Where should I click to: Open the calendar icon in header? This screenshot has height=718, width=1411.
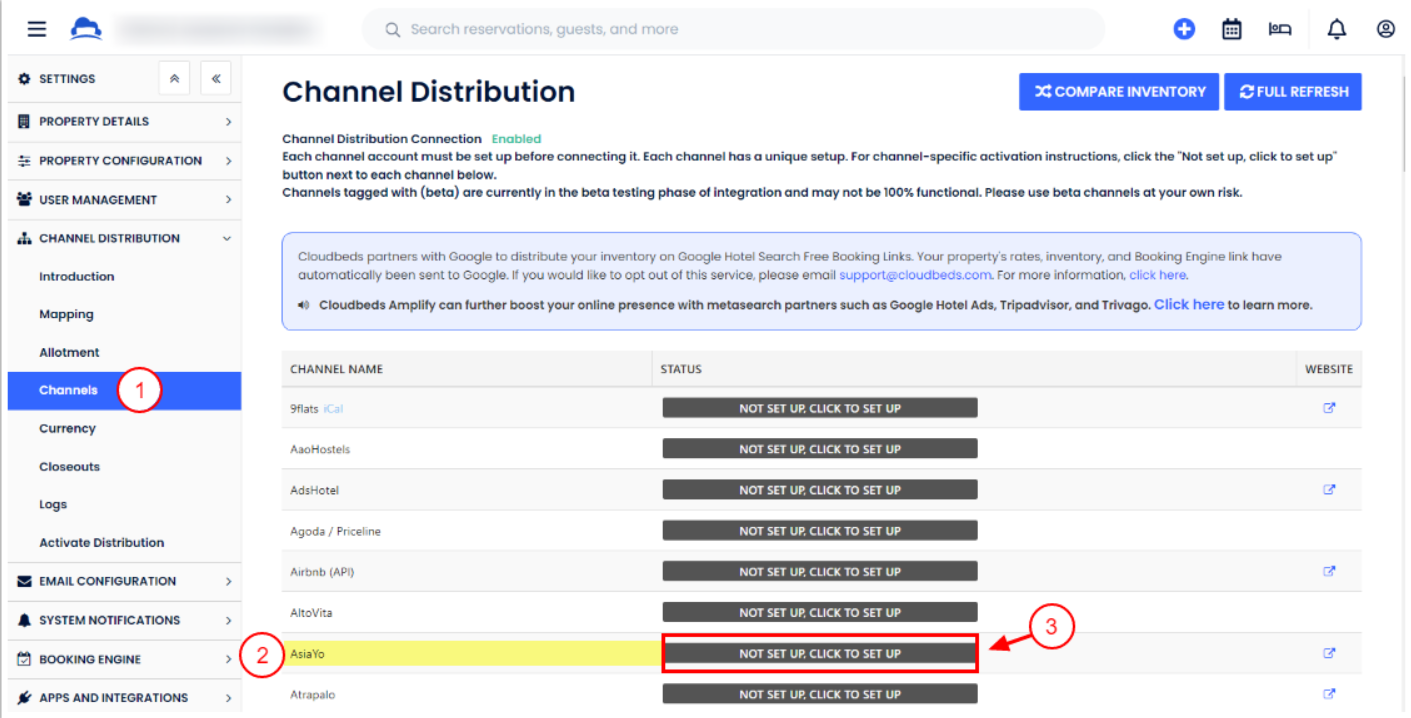tap(1232, 29)
